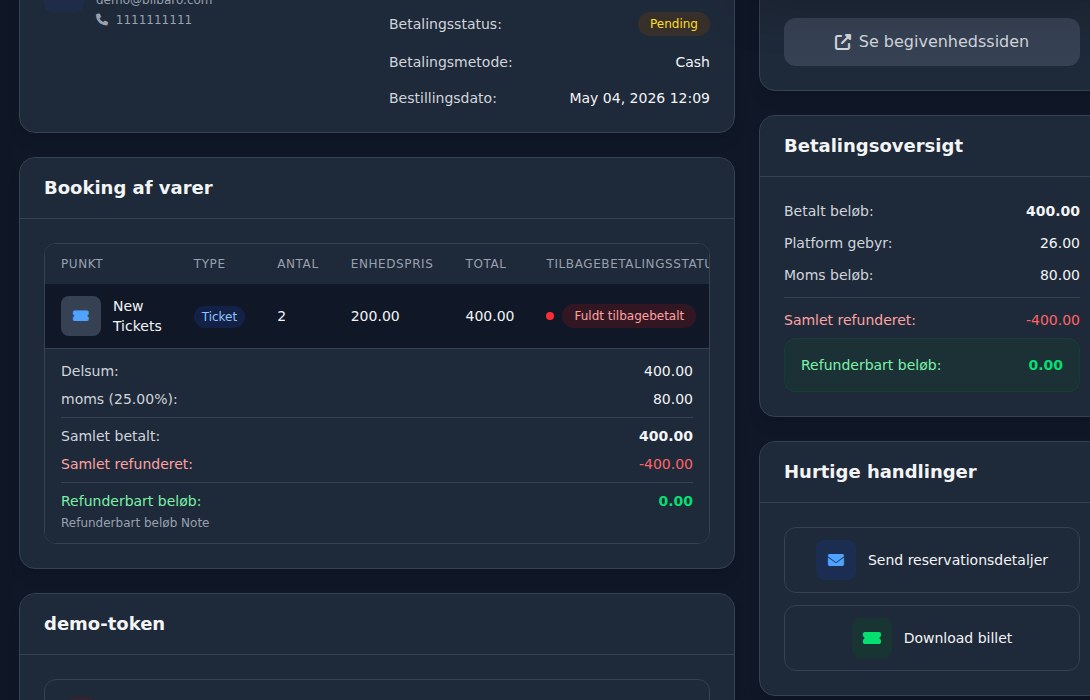This screenshot has height=700, width=1090.
Task: Click Refunderbart beløb 0.00 in Betalingsoversigt
Action: pyautogui.click(x=1045, y=365)
